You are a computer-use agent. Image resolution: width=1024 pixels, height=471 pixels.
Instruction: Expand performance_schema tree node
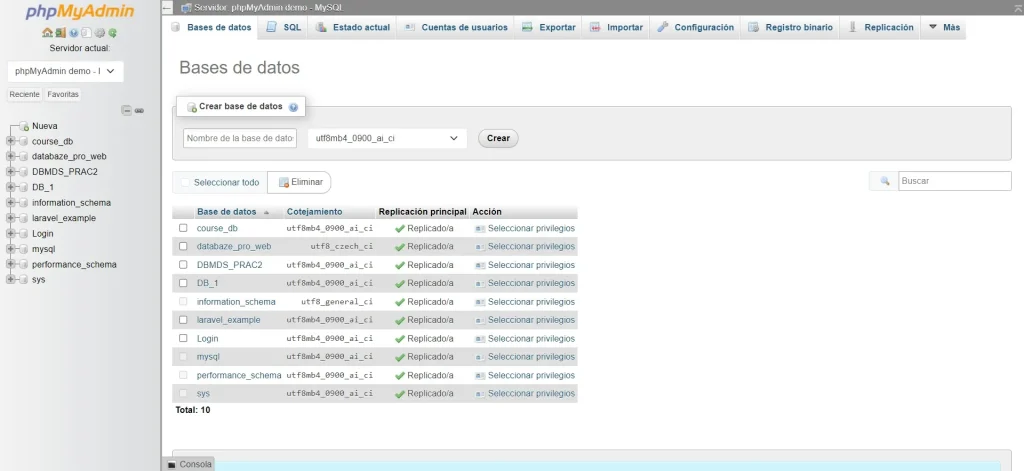point(10,265)
